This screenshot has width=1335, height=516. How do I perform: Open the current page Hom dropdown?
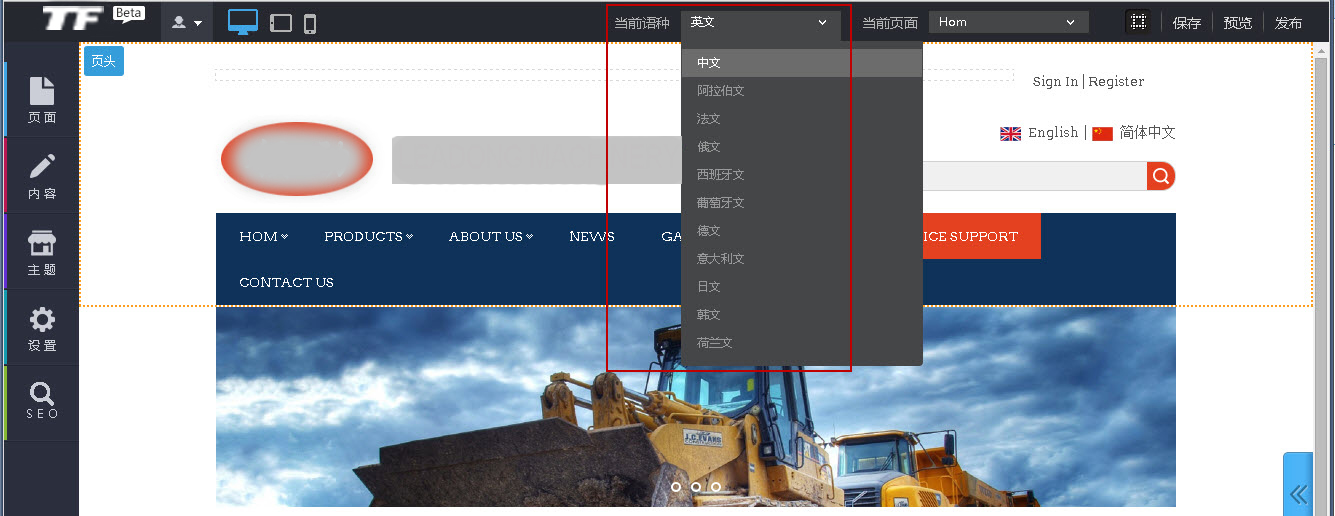[1008, 22]
